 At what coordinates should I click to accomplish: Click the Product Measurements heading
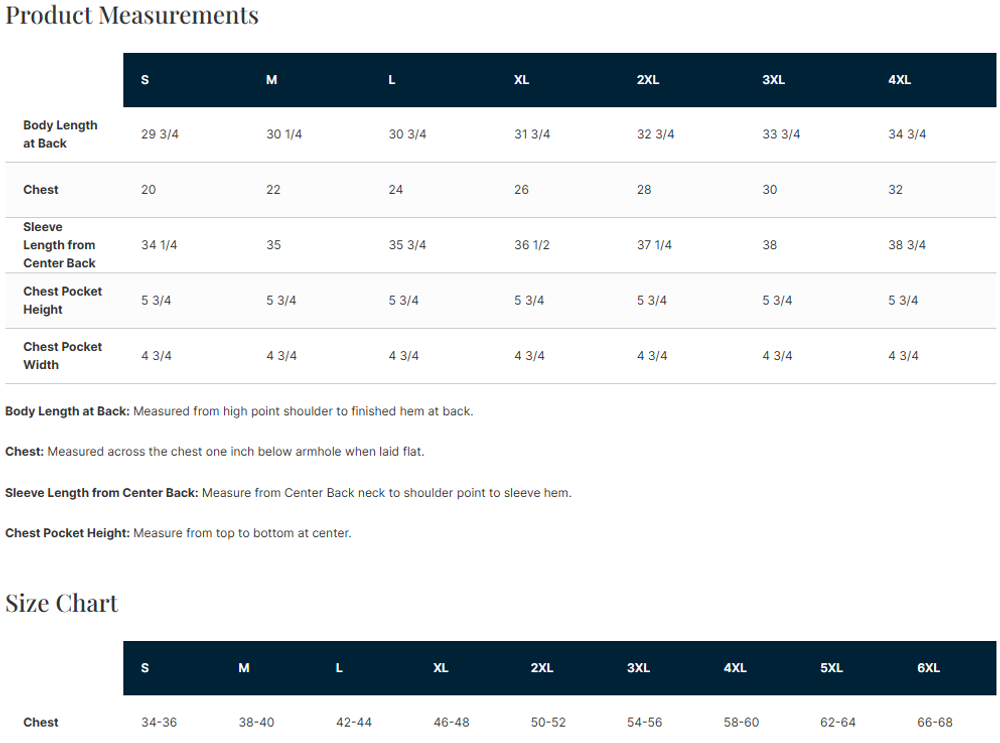point(132,16)
